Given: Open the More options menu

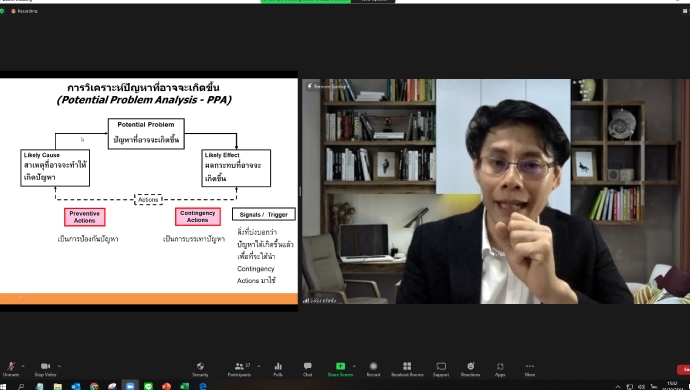Looking at the screenshot, I should pyautogui.click(x=530, y=369).
